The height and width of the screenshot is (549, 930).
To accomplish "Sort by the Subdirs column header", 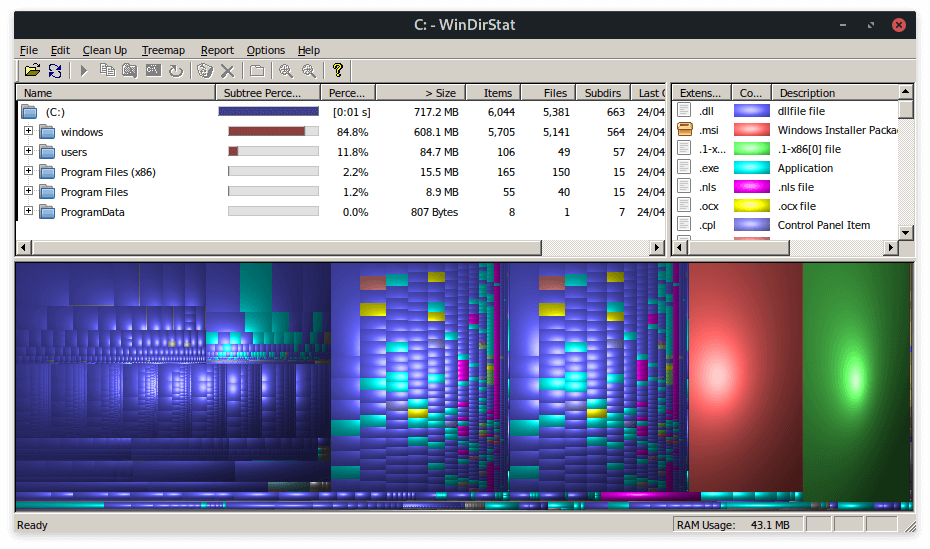I will coord(603,93).
